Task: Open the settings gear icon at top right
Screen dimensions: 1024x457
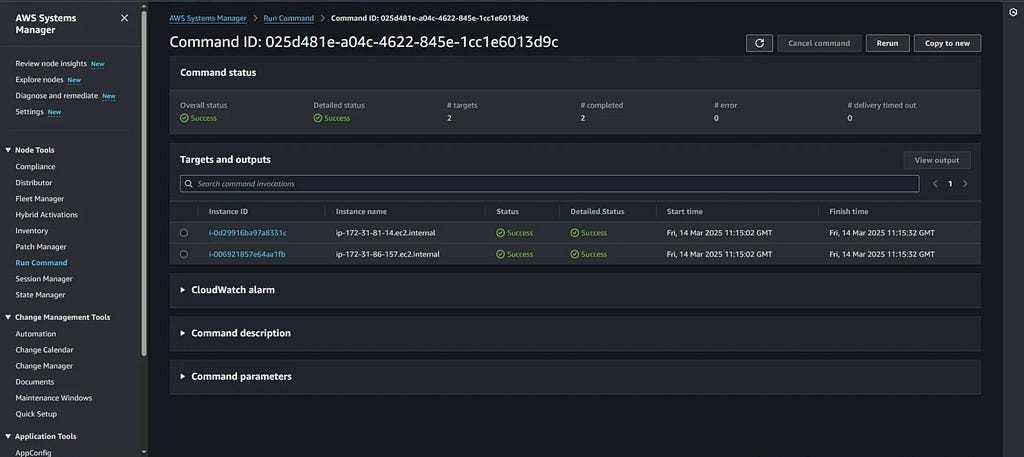Action: [1014, 12]
